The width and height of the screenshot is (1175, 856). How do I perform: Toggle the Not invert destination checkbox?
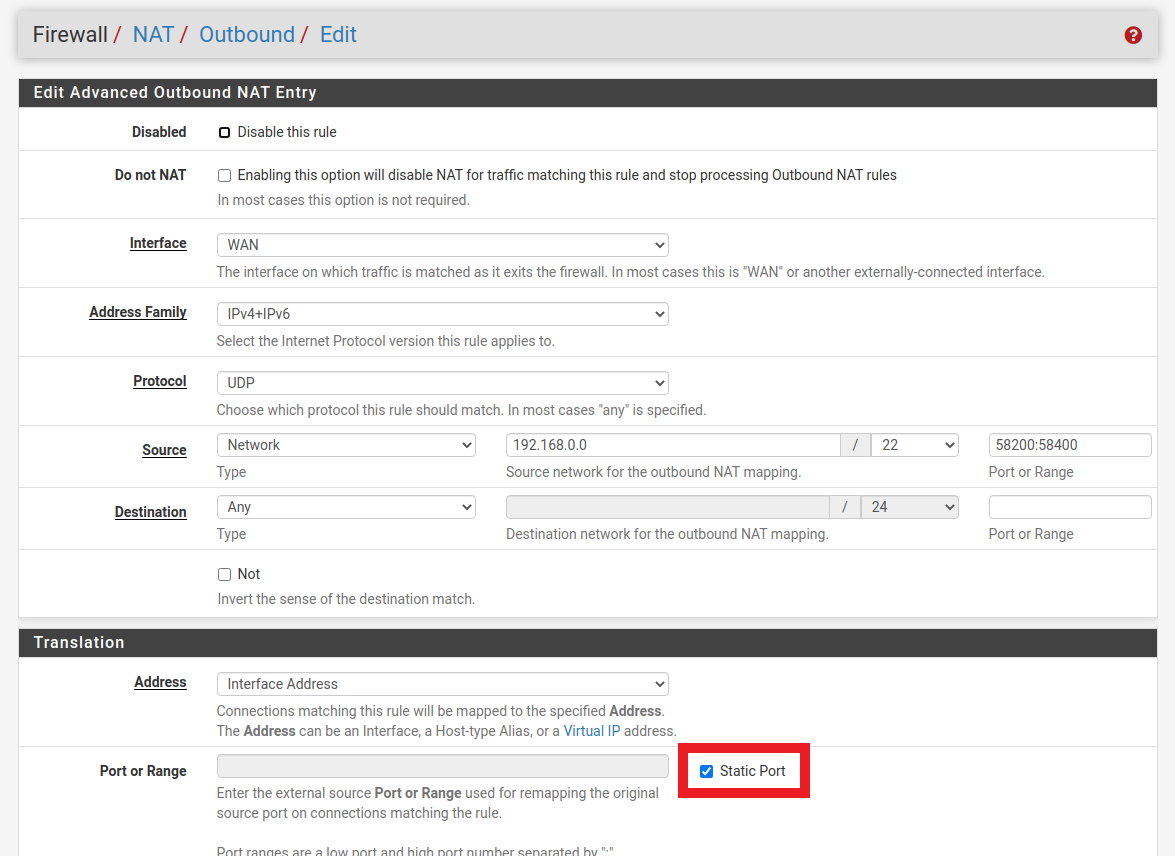225,574
